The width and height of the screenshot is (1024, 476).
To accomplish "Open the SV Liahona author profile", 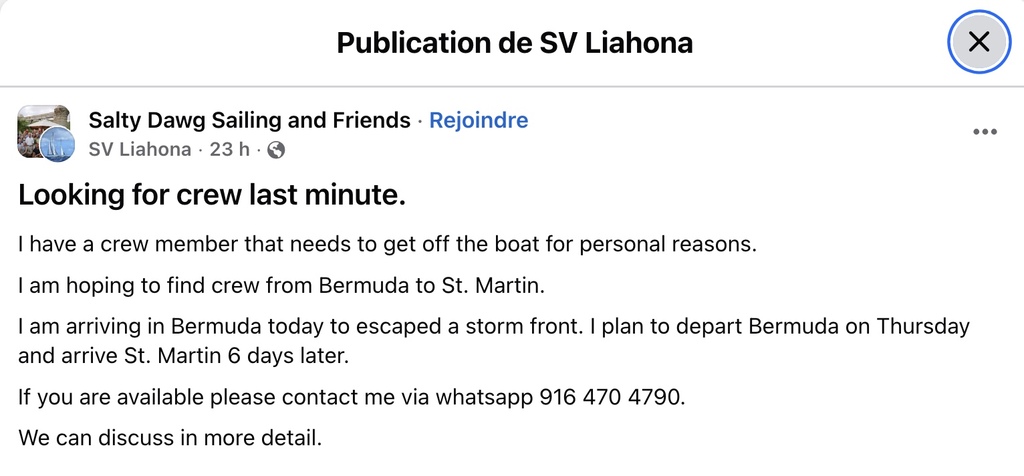I will point(140,150).
